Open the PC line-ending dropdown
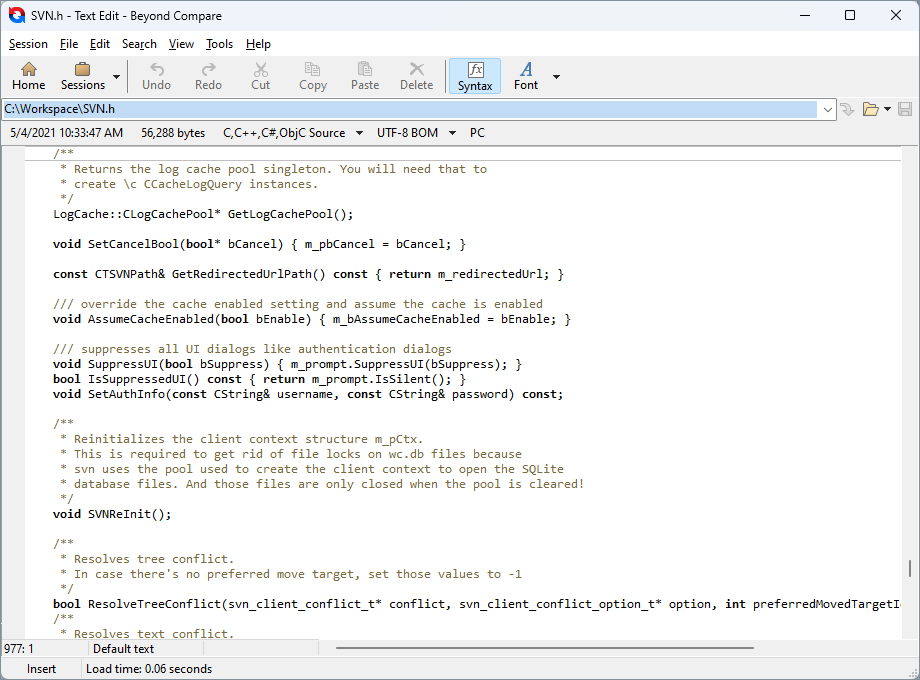The height and width of the screenshot is (680, 920). 477,132
